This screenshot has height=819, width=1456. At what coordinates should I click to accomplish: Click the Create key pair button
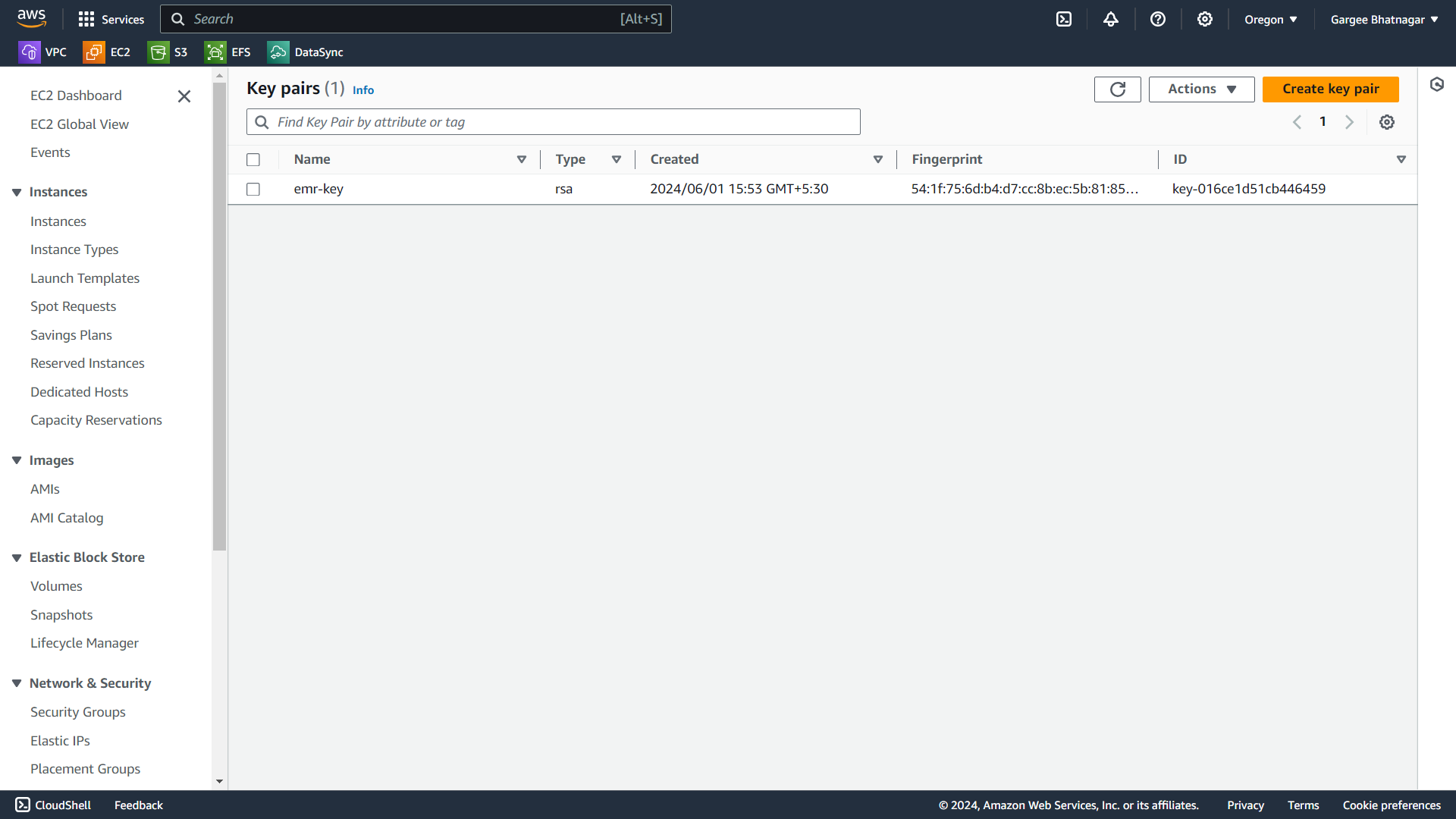[1330, 89]
